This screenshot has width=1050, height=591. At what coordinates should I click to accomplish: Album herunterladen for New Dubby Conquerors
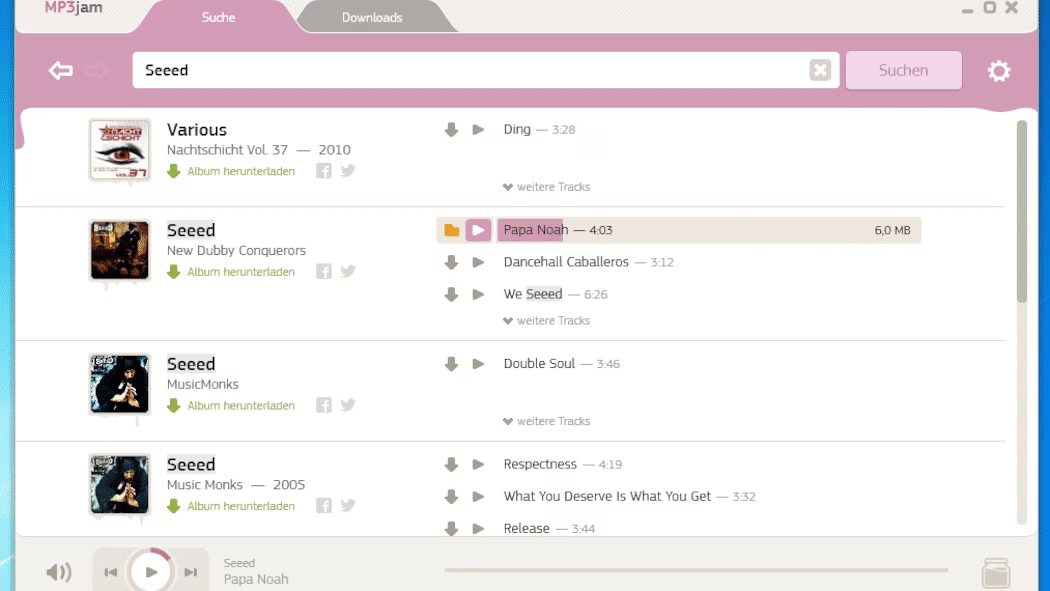(x=231, y=272)
